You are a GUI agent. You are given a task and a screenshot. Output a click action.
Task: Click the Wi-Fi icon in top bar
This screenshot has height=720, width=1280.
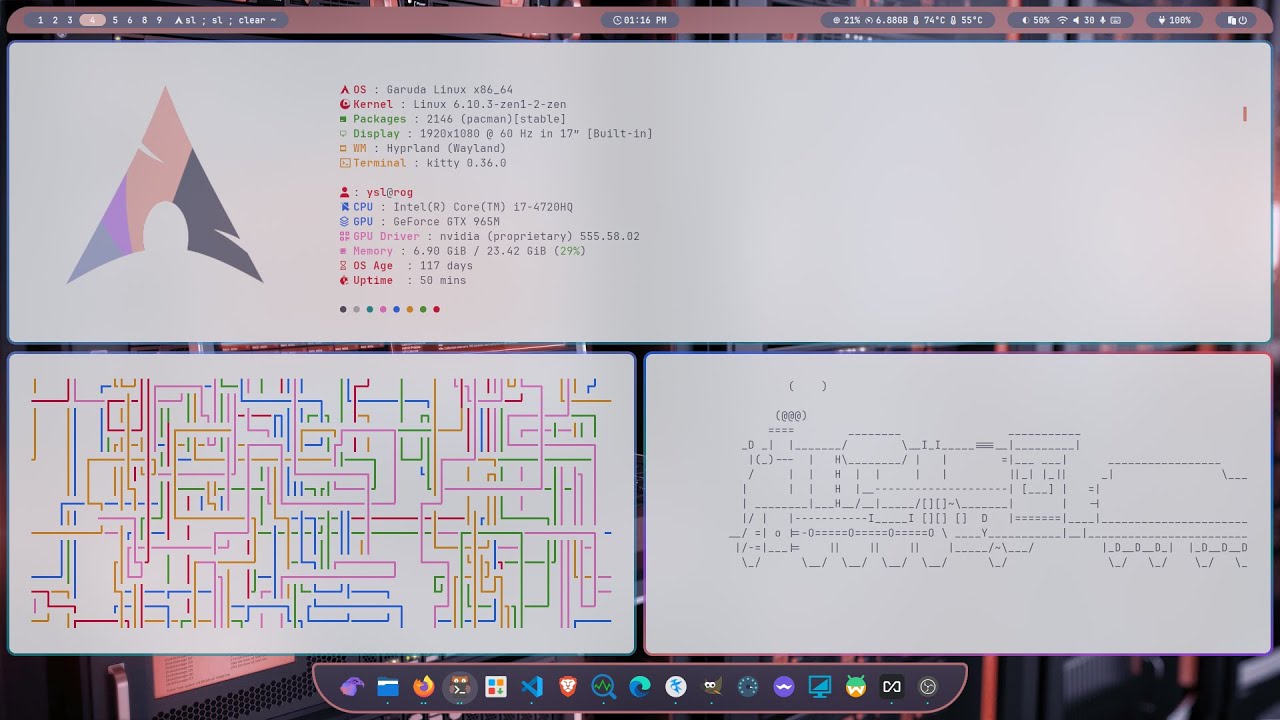pos(1063,20)
